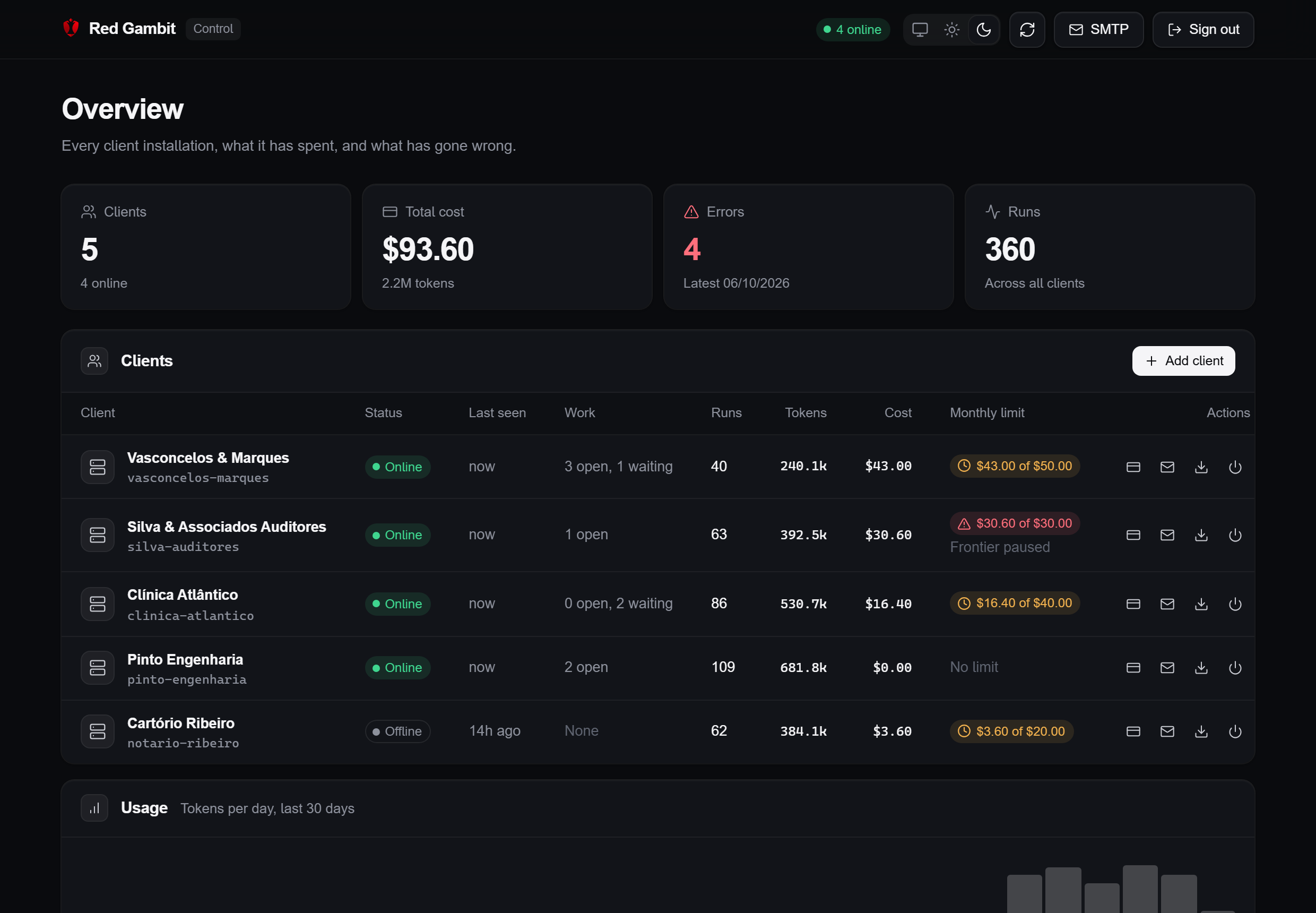The image size is (1316, 913).
Task: Click the 'pinto-engenharia' slug text
Action: click(186, 679)
